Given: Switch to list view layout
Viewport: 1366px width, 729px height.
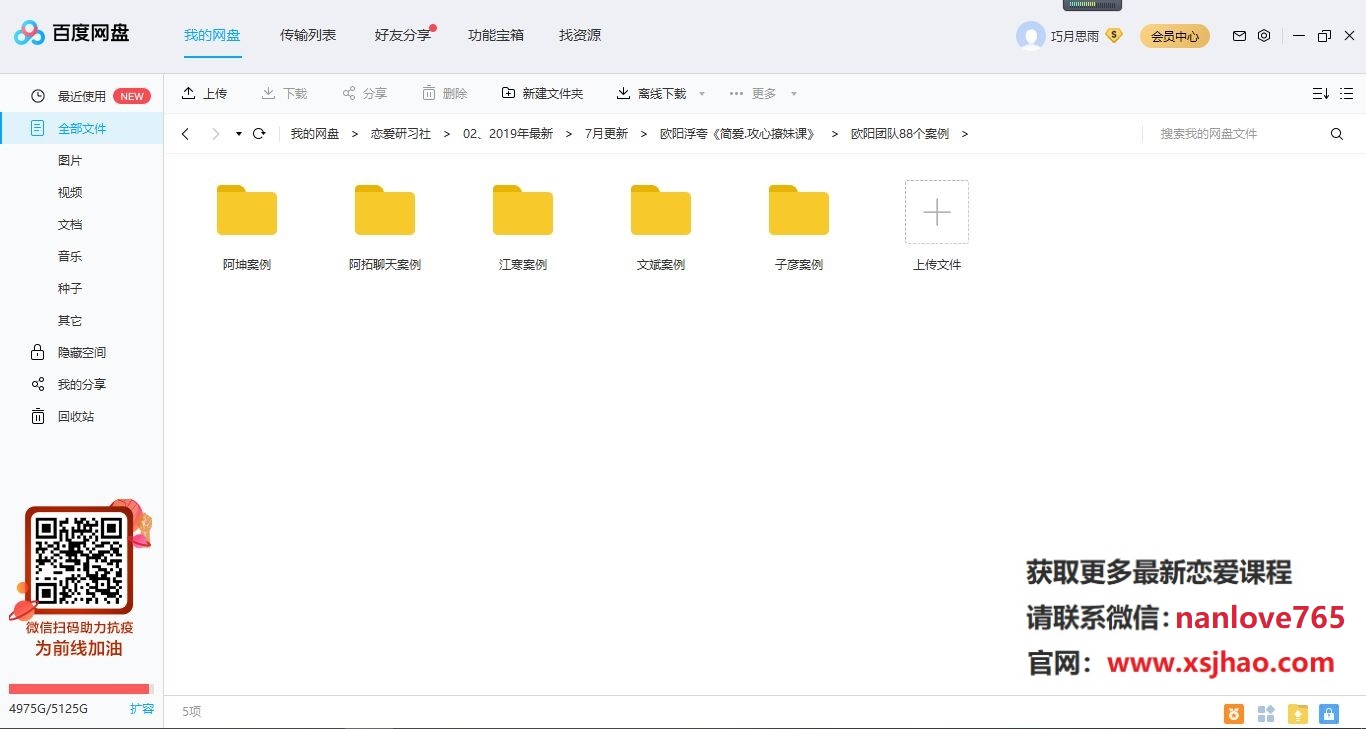Looking at the screenshot, I should coord(1349,94).
